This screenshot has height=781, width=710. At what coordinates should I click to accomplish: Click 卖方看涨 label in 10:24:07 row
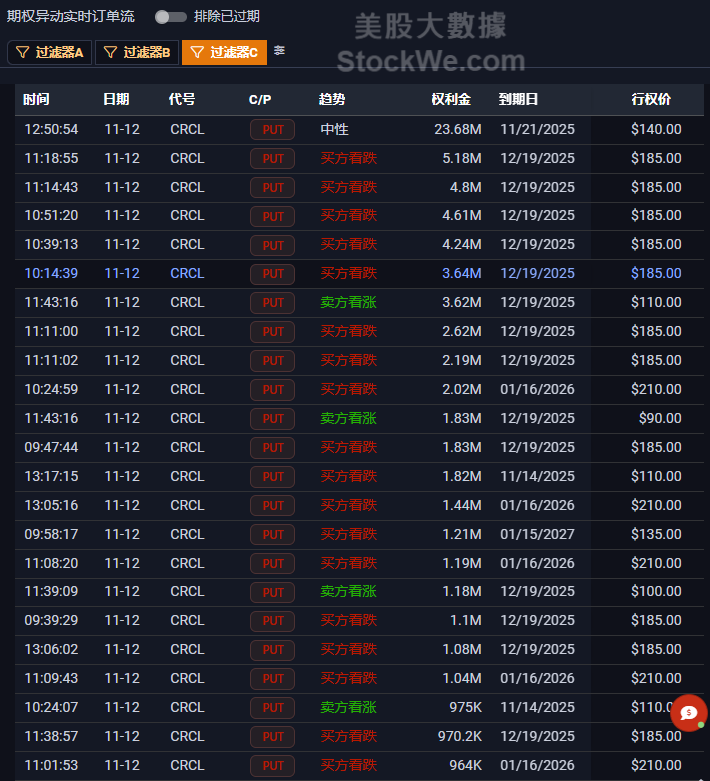pos(348,708)
